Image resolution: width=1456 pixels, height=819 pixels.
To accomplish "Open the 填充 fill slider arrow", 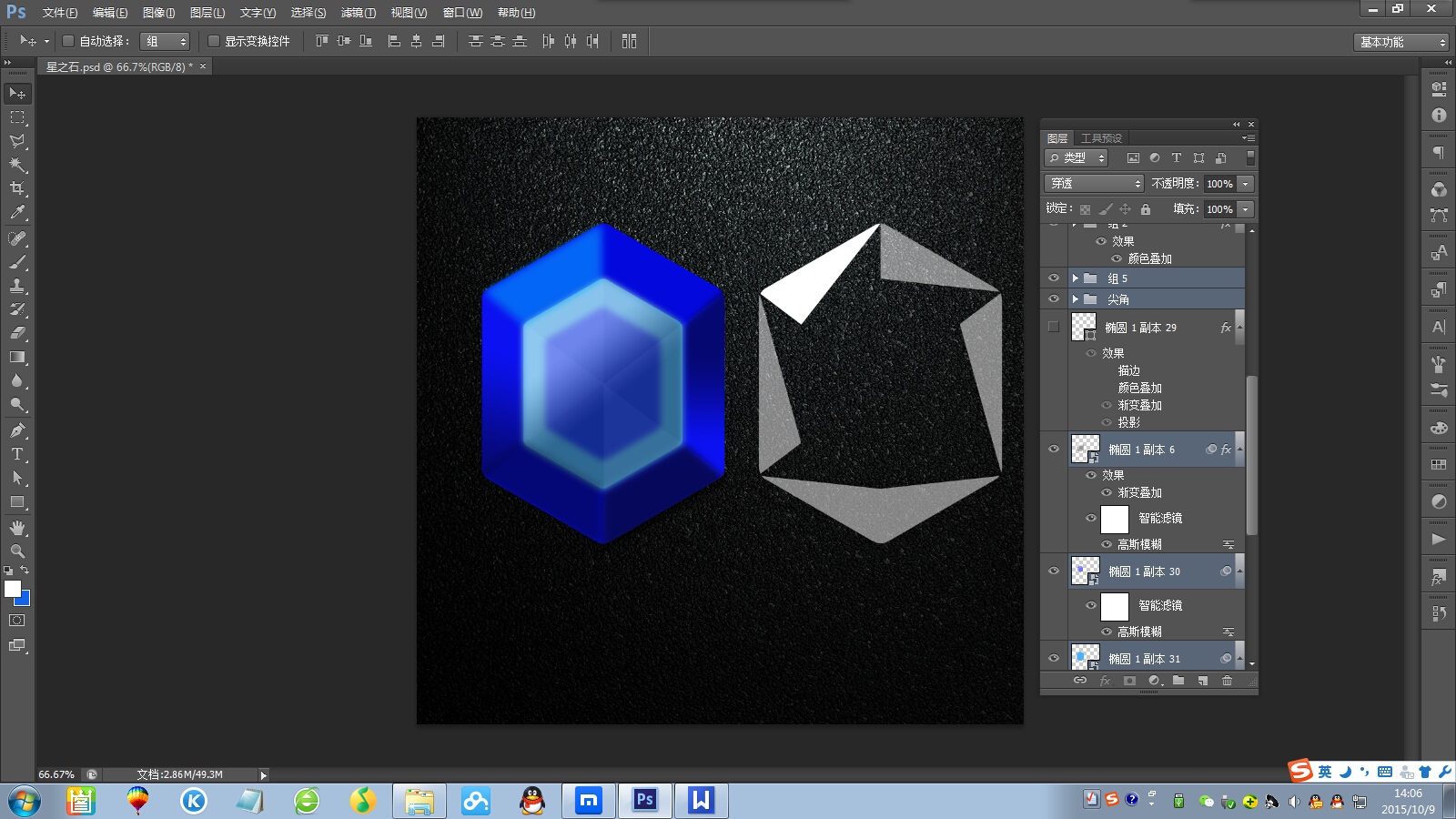I will coord(1246,209).
